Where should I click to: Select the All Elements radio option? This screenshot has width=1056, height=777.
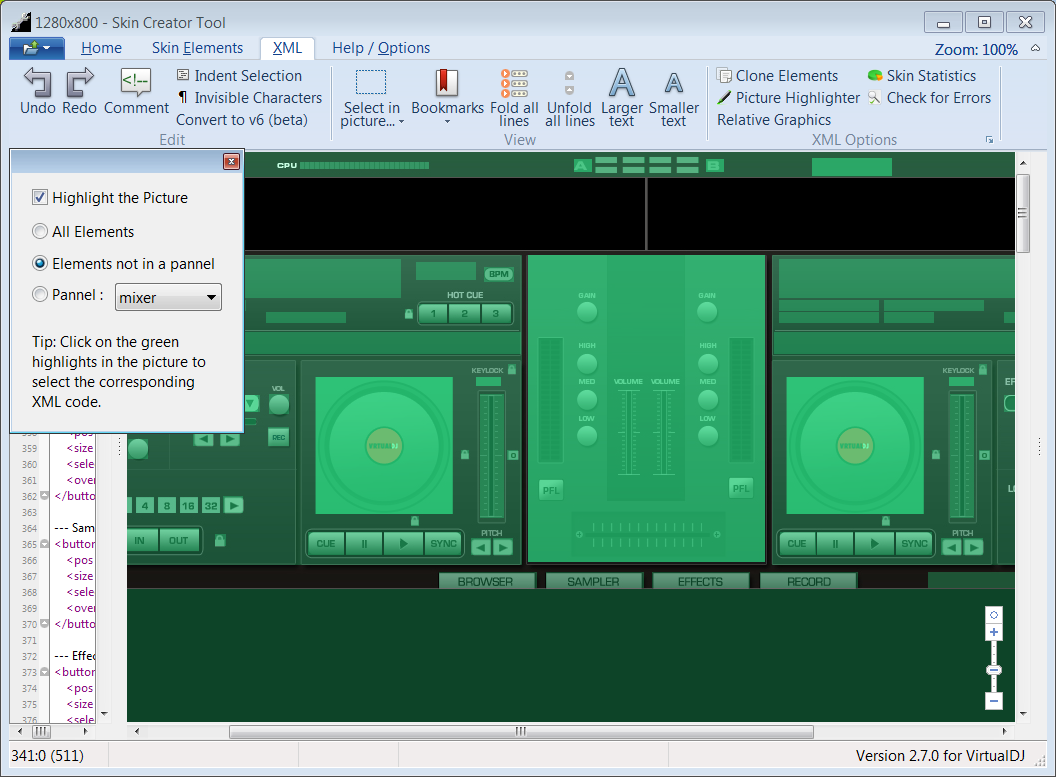[40, 232]
